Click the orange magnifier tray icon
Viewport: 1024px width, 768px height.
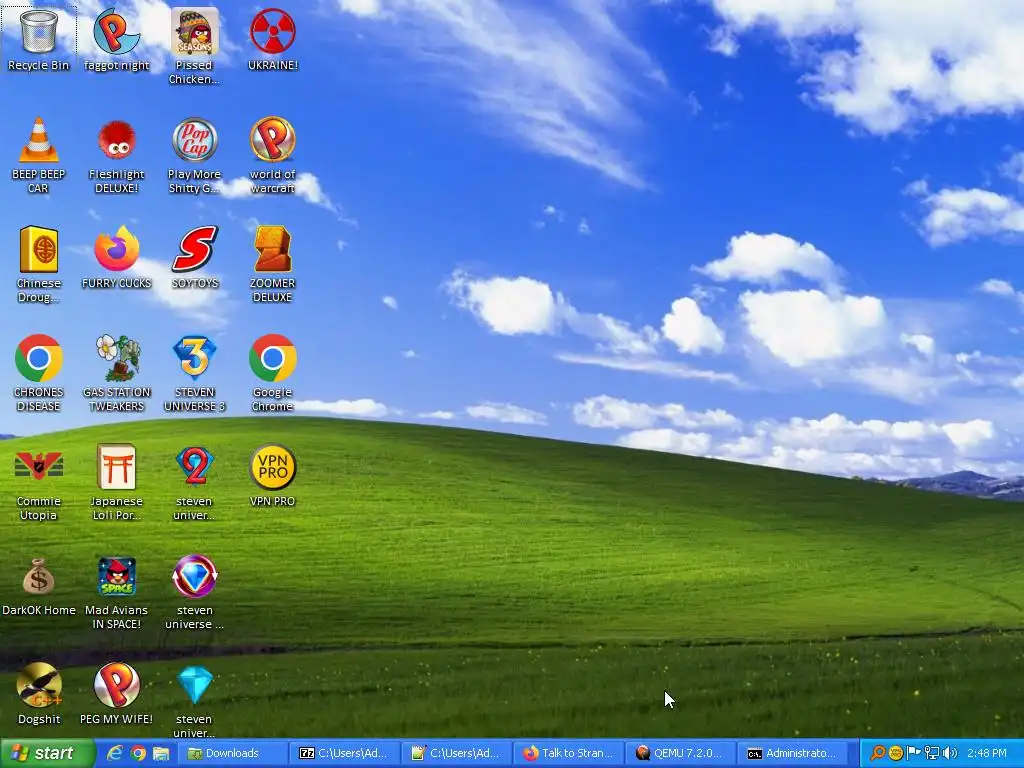point(878,753)
